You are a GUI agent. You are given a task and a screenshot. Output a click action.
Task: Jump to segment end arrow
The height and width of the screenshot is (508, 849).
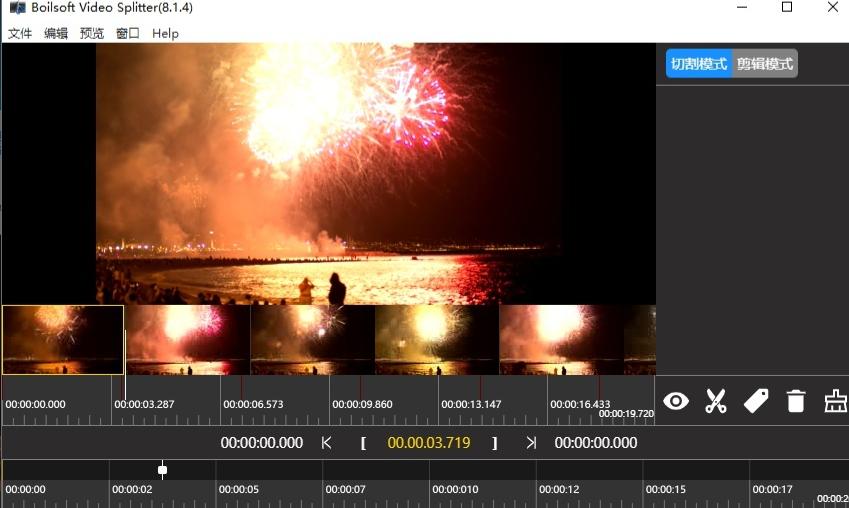pyautogui.click(x=531, y=442)
